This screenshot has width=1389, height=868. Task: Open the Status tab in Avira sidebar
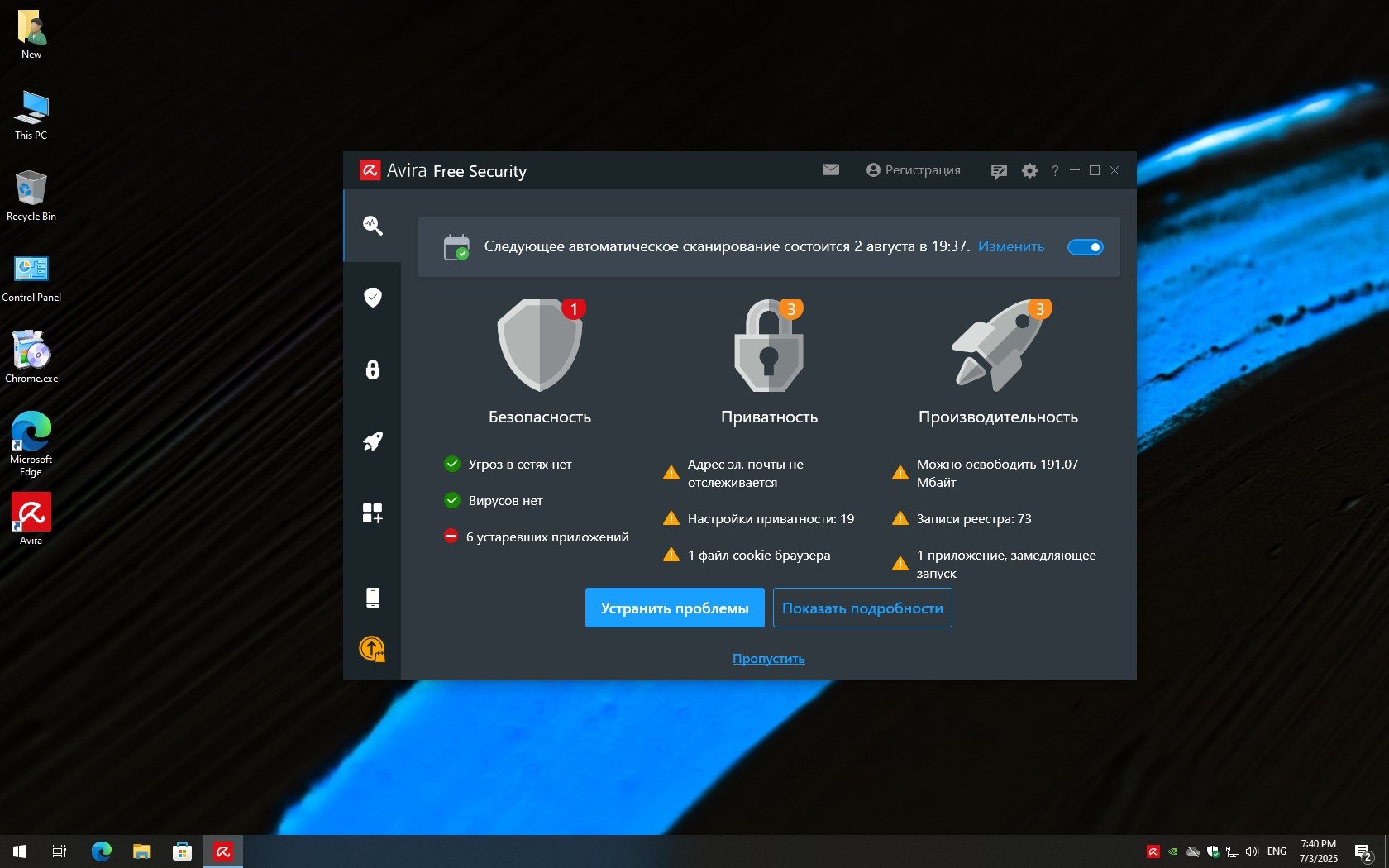tap(373, 226)
